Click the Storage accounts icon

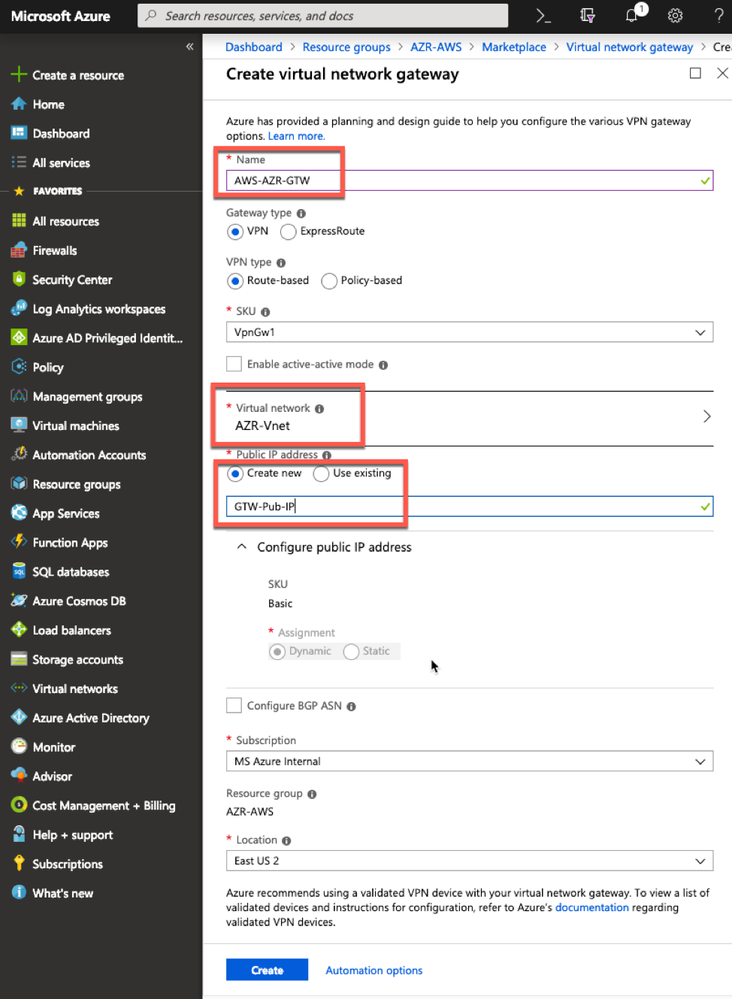tap(19, 659)
